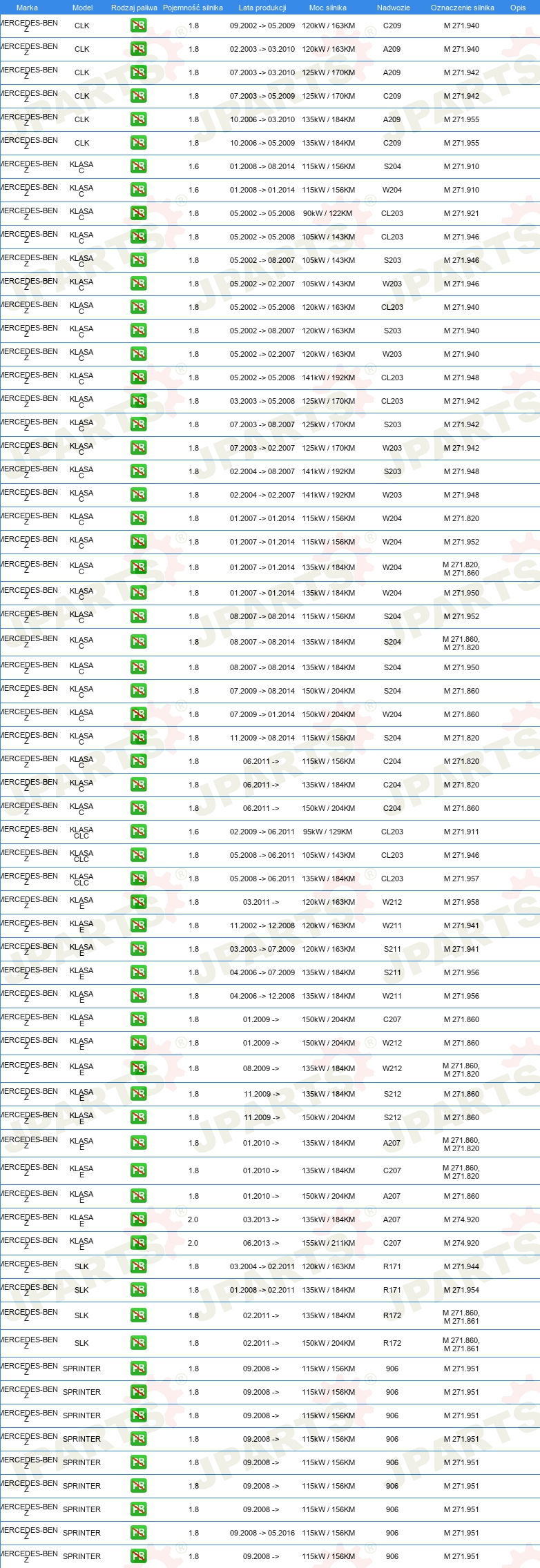Click the 95kW / 129KM power cell
The width and height of the screenshot is (540, 1568).
click(327, 832)
